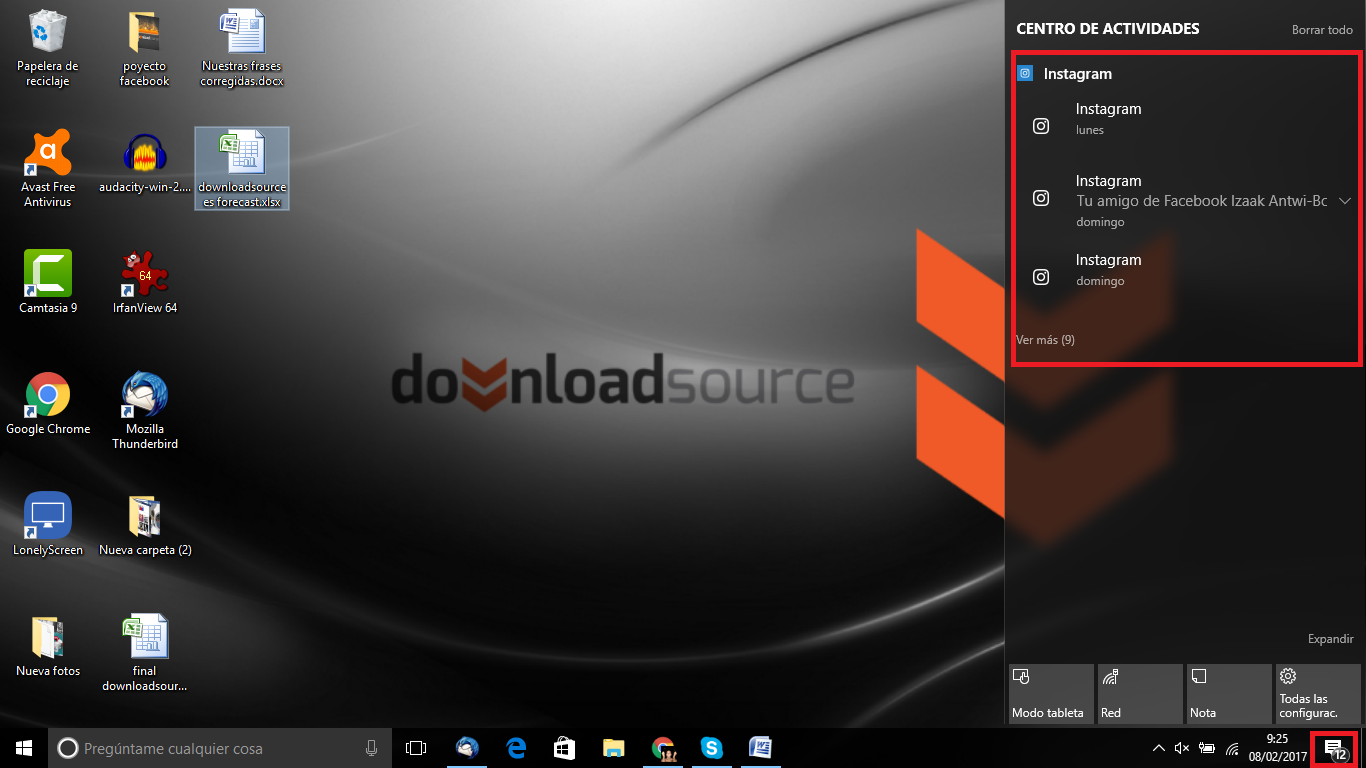The height and width of the screenshot is (768, 1366).
Task: Click the Cortana microphone icon
Action: point(371,748)
